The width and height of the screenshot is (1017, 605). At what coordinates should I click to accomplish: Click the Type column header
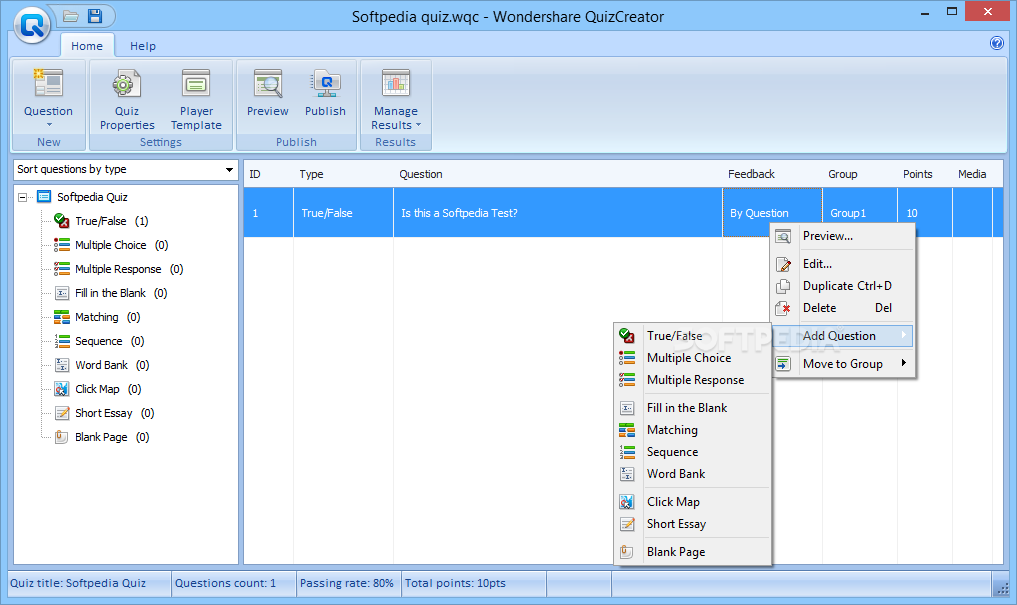(x=344, y=174)
